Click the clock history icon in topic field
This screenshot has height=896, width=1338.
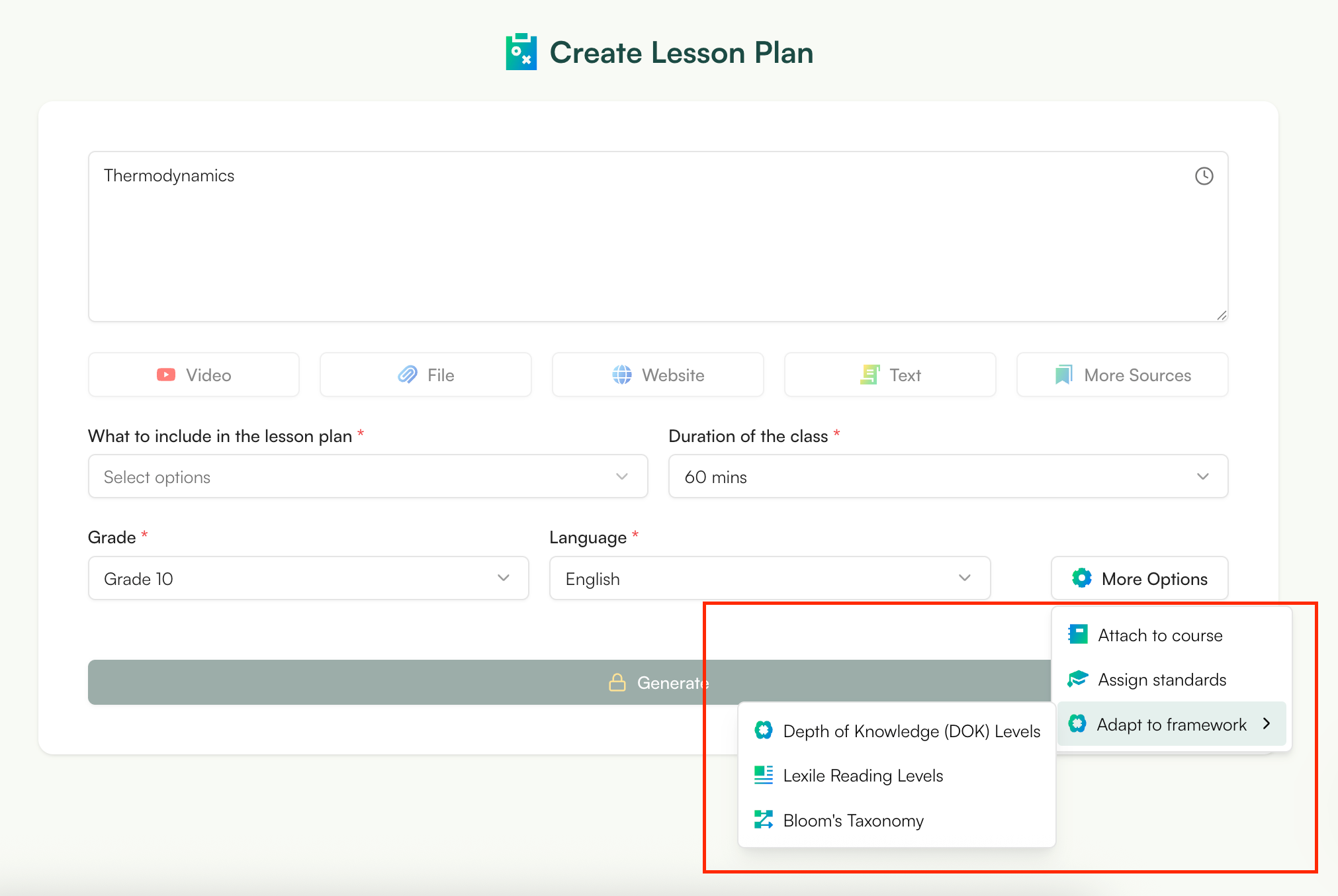point(1203,176)
